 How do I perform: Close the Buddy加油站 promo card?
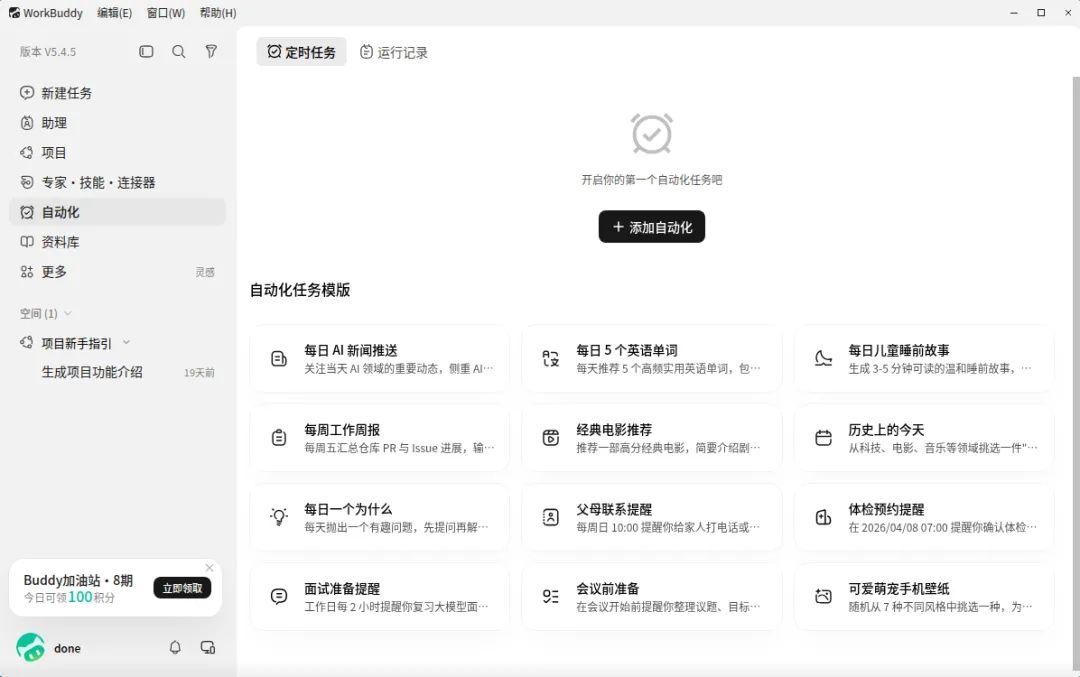(x=209, y=568)
